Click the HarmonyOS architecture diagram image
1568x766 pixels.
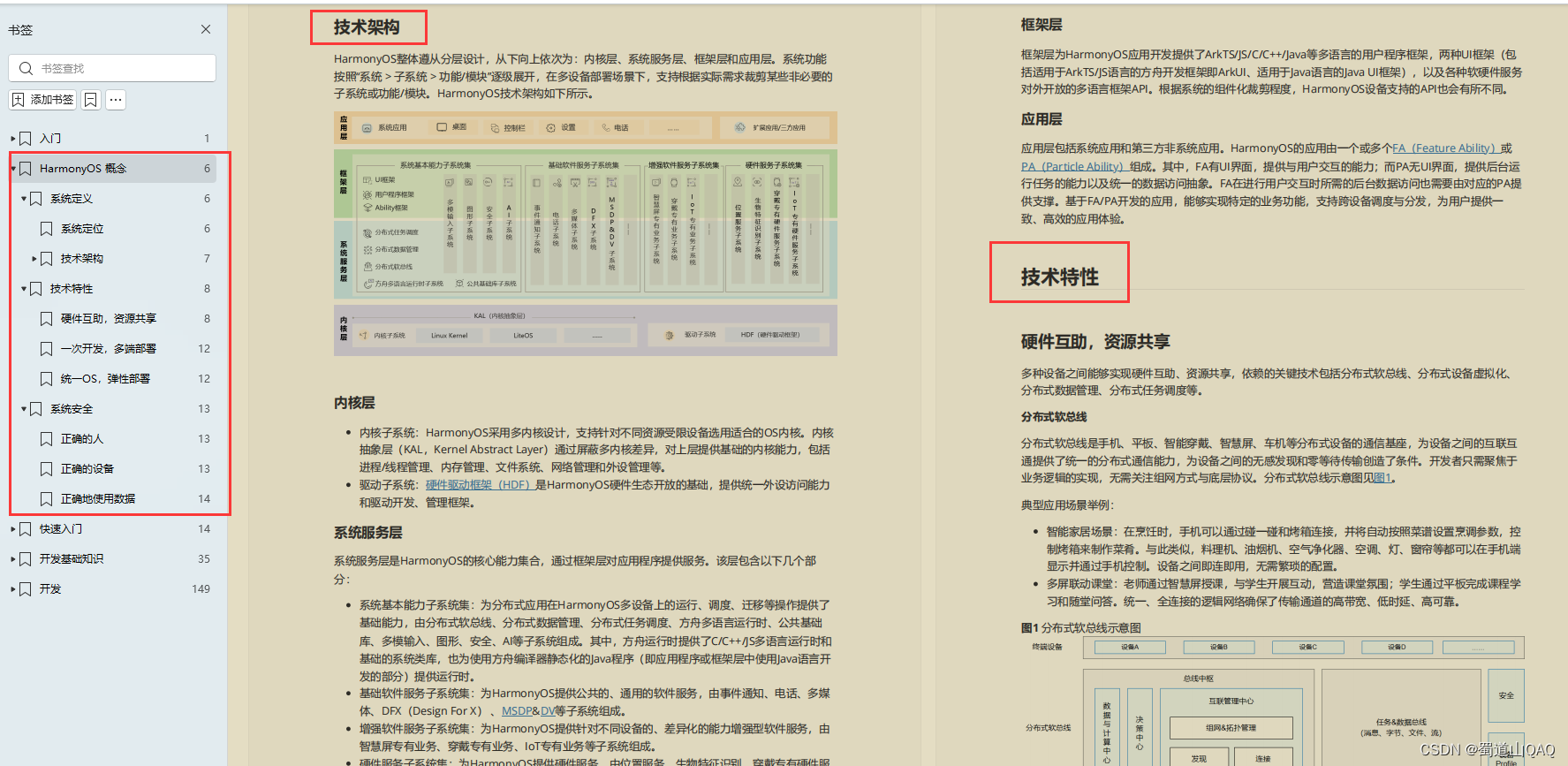point(585,233)
